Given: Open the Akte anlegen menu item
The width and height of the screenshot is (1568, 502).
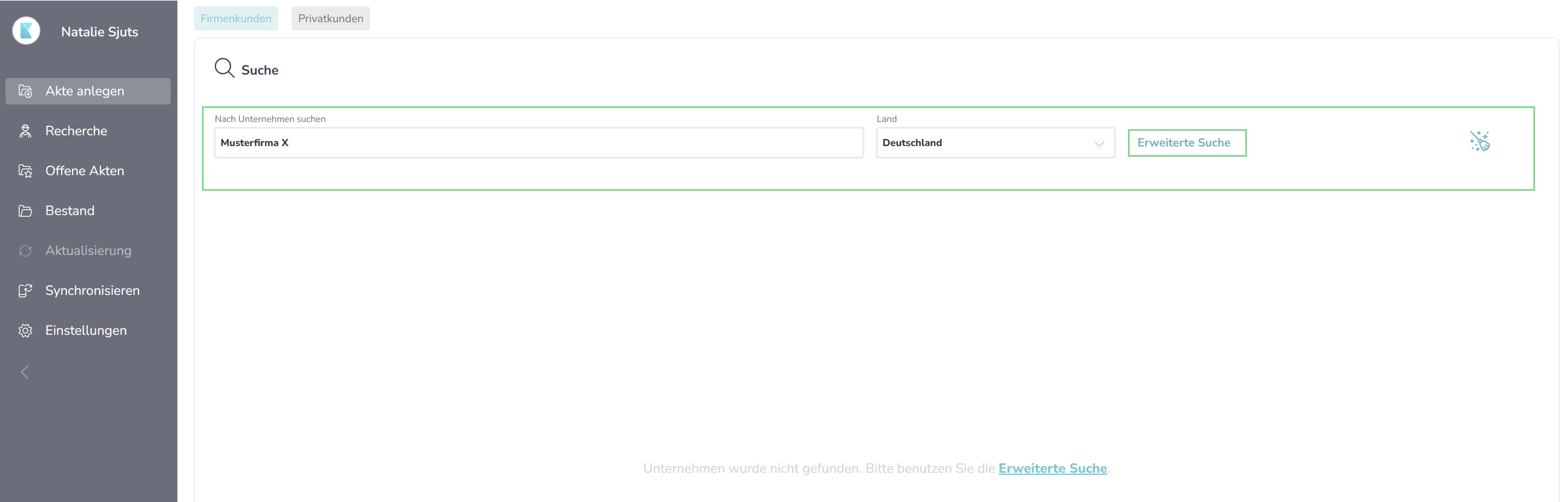Looking at the screenshot, I should coord(88,91).
